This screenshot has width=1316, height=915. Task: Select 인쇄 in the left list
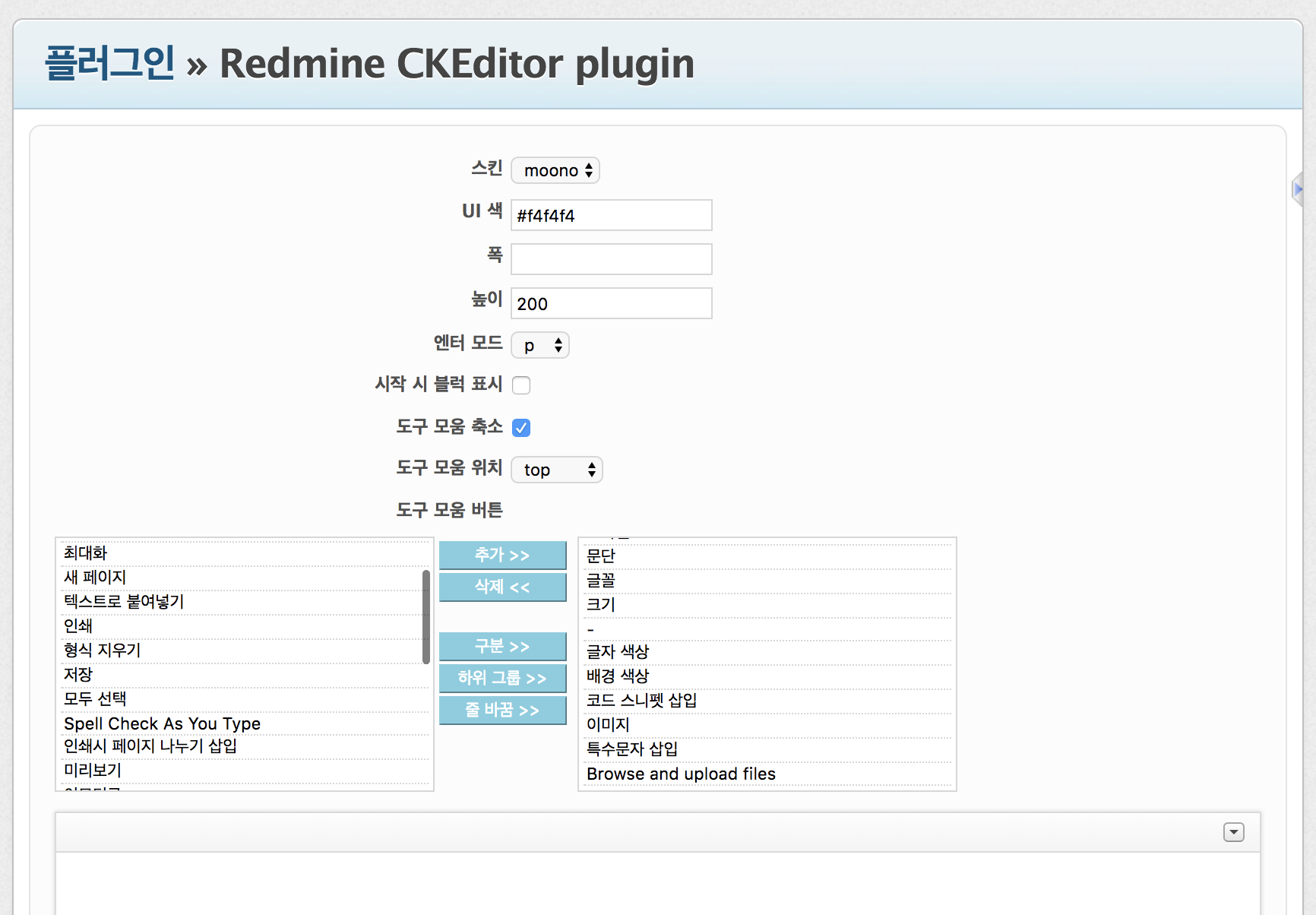click(245, 626)
